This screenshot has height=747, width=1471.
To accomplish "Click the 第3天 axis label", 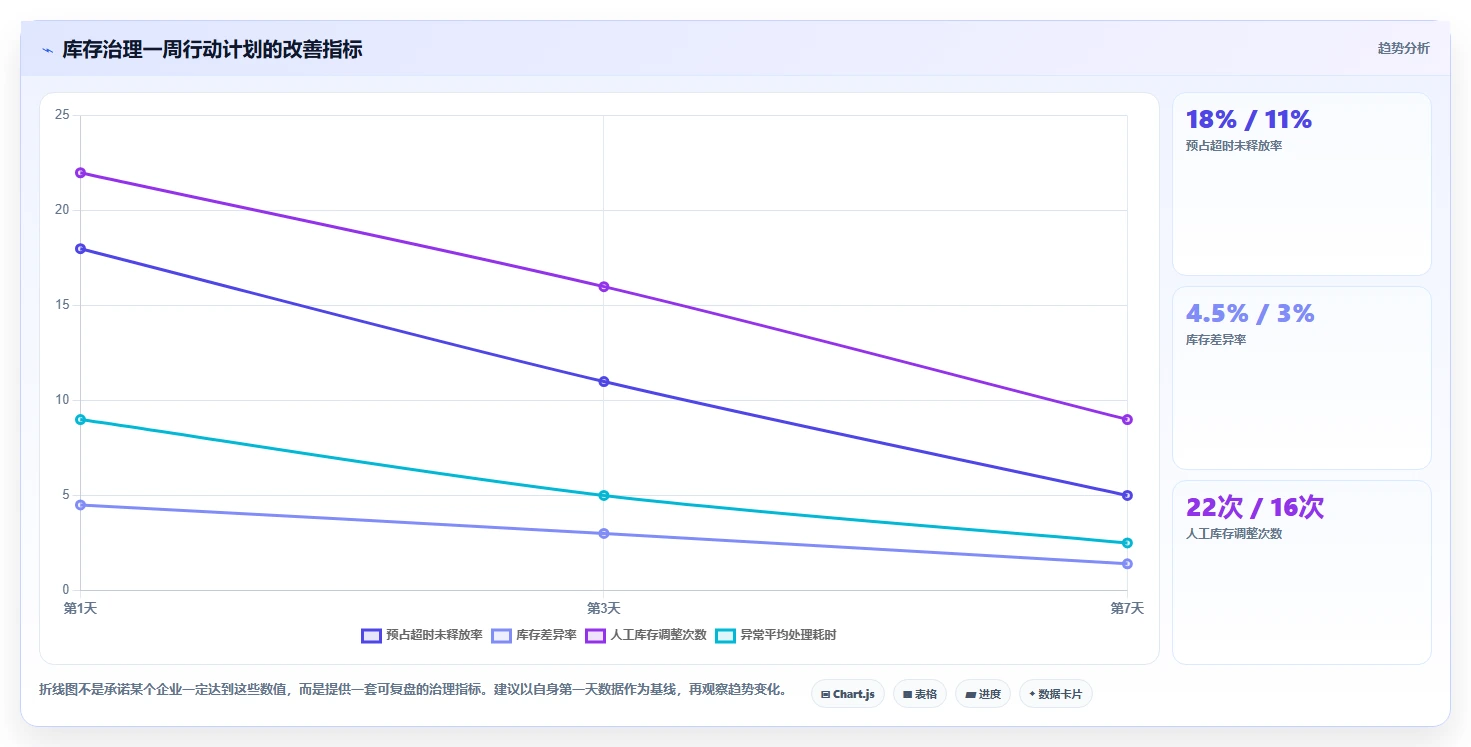I will point(604,608).
